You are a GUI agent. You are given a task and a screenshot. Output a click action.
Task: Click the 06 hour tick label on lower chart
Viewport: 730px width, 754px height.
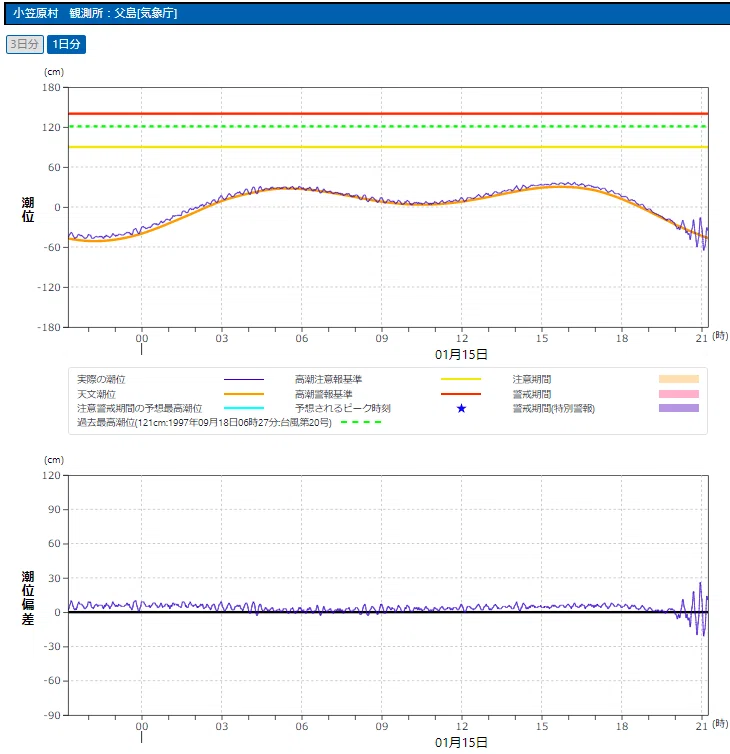click(x=302, y=726)
